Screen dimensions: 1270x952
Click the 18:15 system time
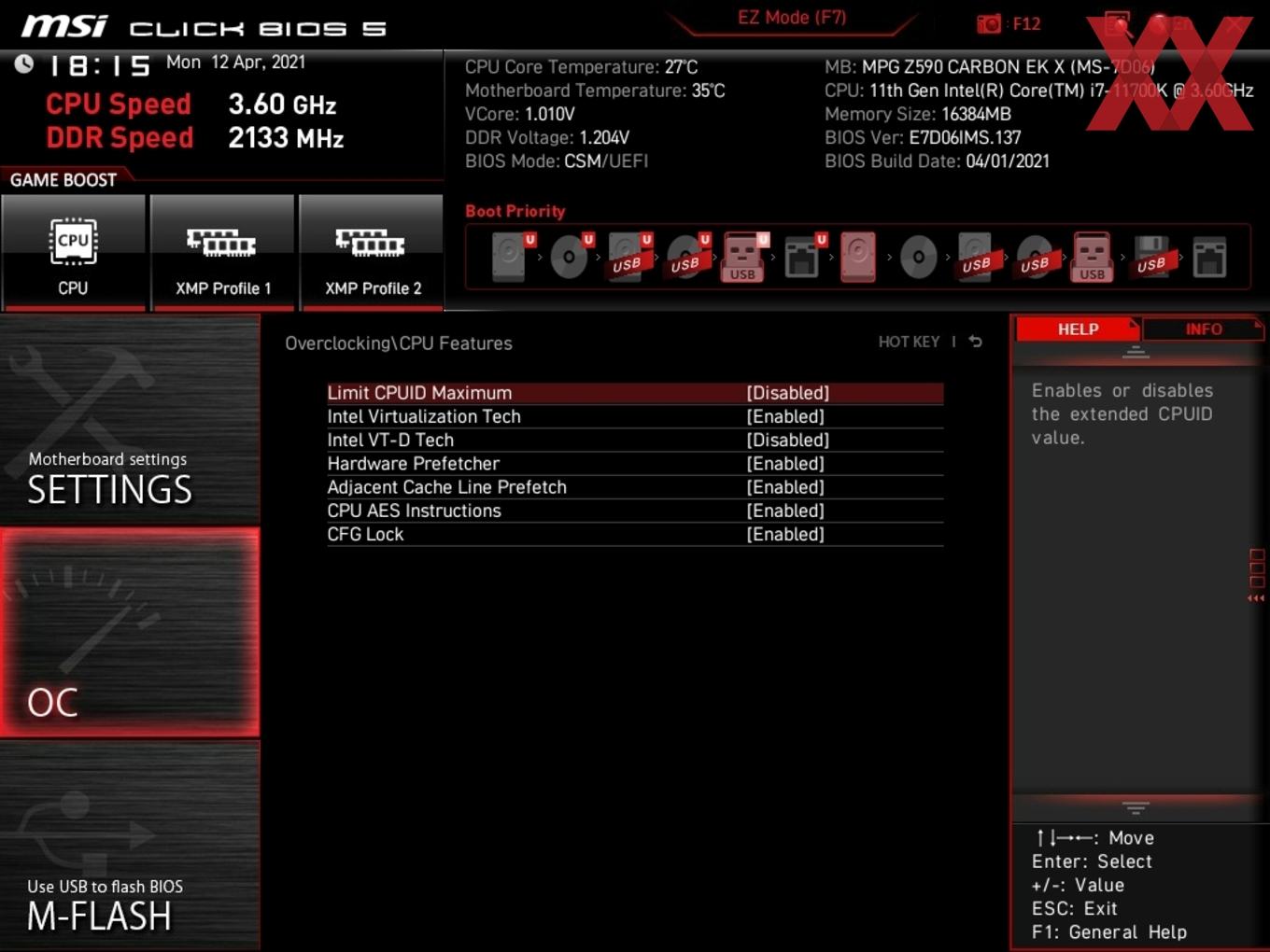99,65
